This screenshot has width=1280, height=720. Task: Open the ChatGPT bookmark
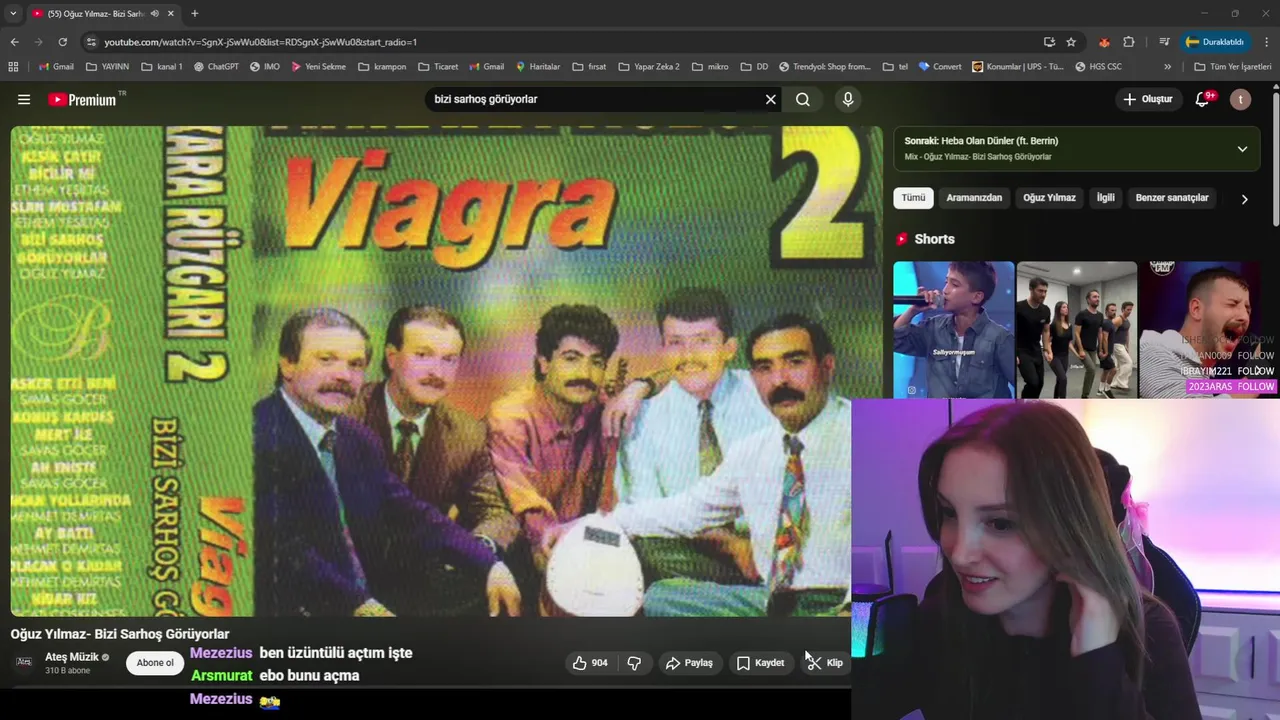[x=216, y=67]
